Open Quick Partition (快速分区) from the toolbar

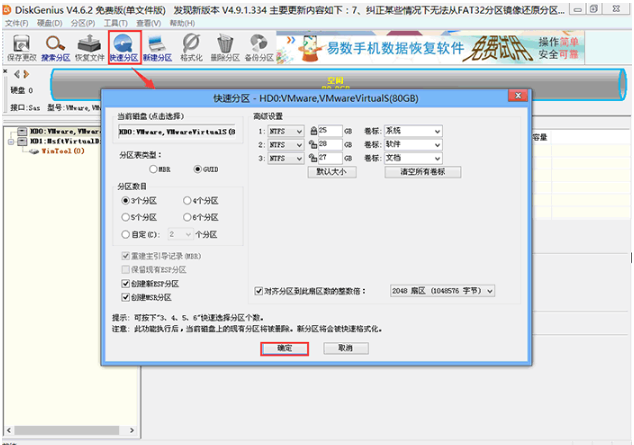pos(124,48)
